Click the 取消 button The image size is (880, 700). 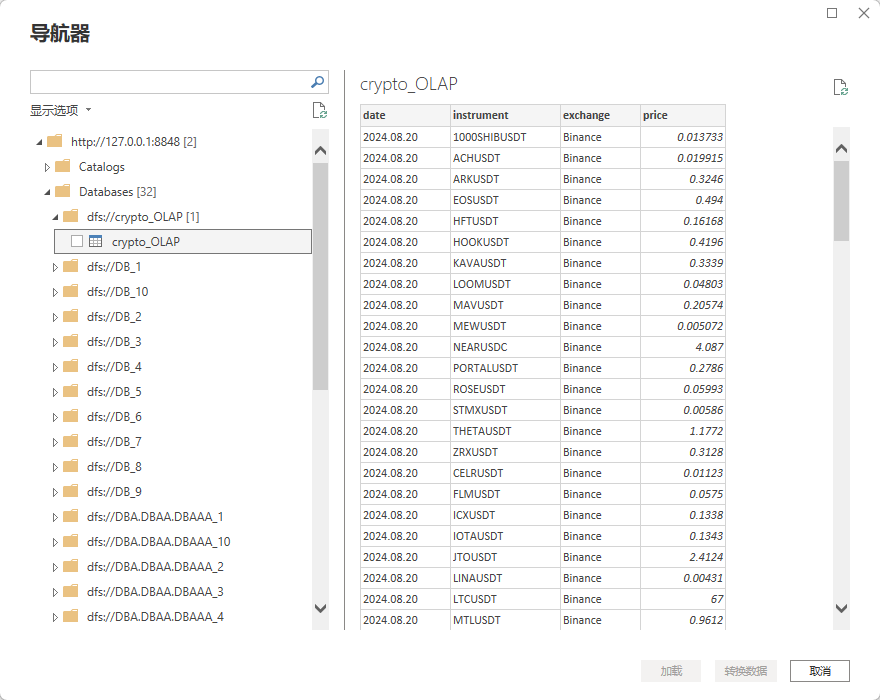click(818, 670)
